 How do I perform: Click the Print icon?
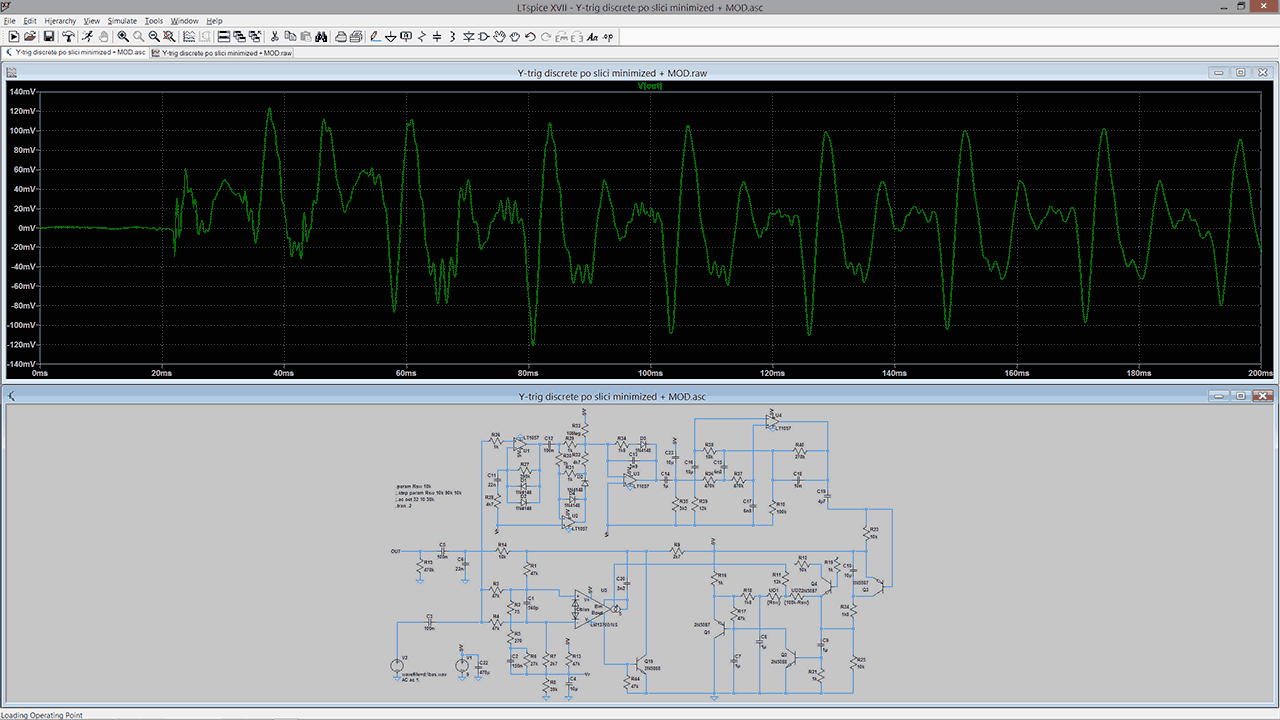point(341,37)
